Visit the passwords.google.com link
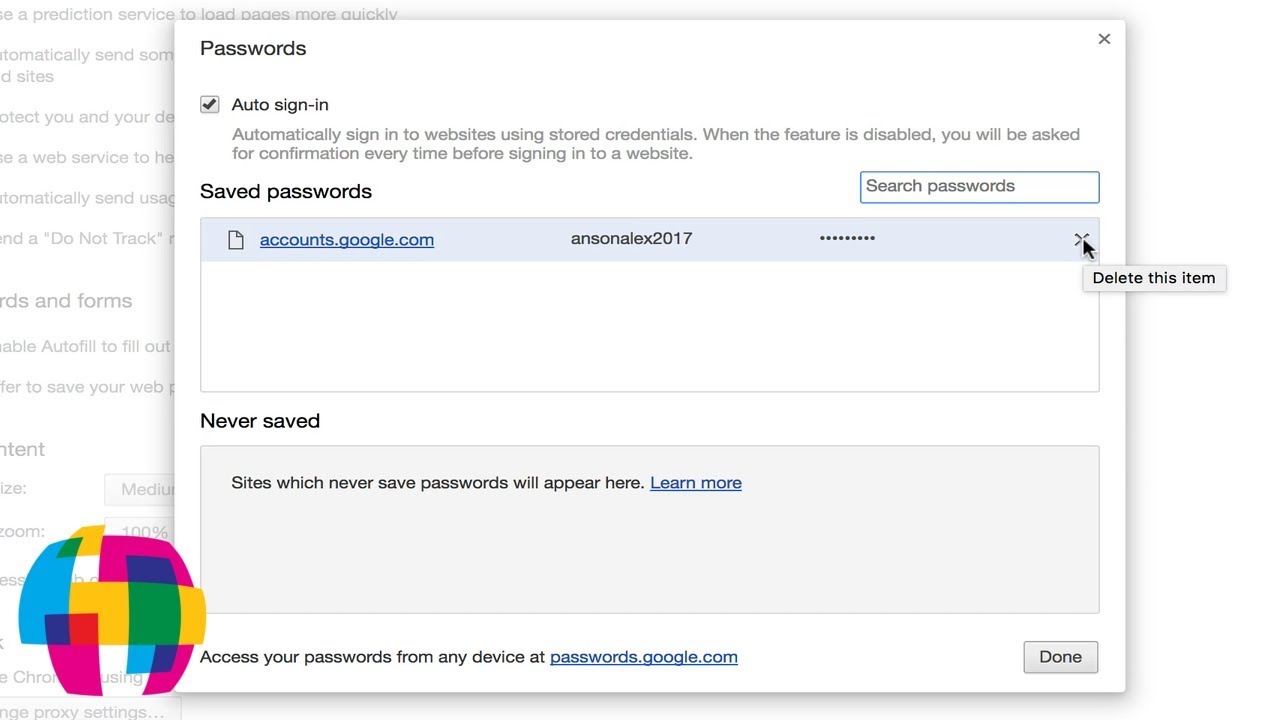This screenshot has height=720, width=1280. pyautogui.click(x=644, y=657)
